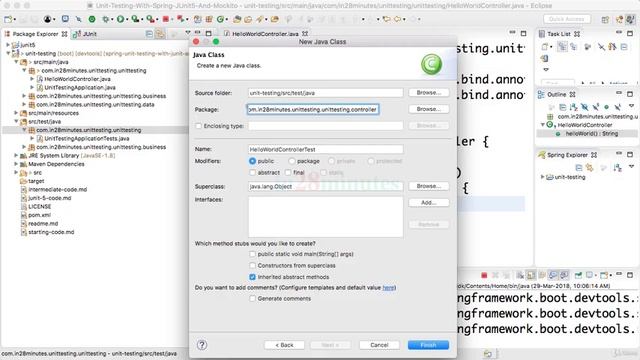
Task: Select UnitTestingApplicationTests.java in Package Explorer
Action: (x=87, y=138)
